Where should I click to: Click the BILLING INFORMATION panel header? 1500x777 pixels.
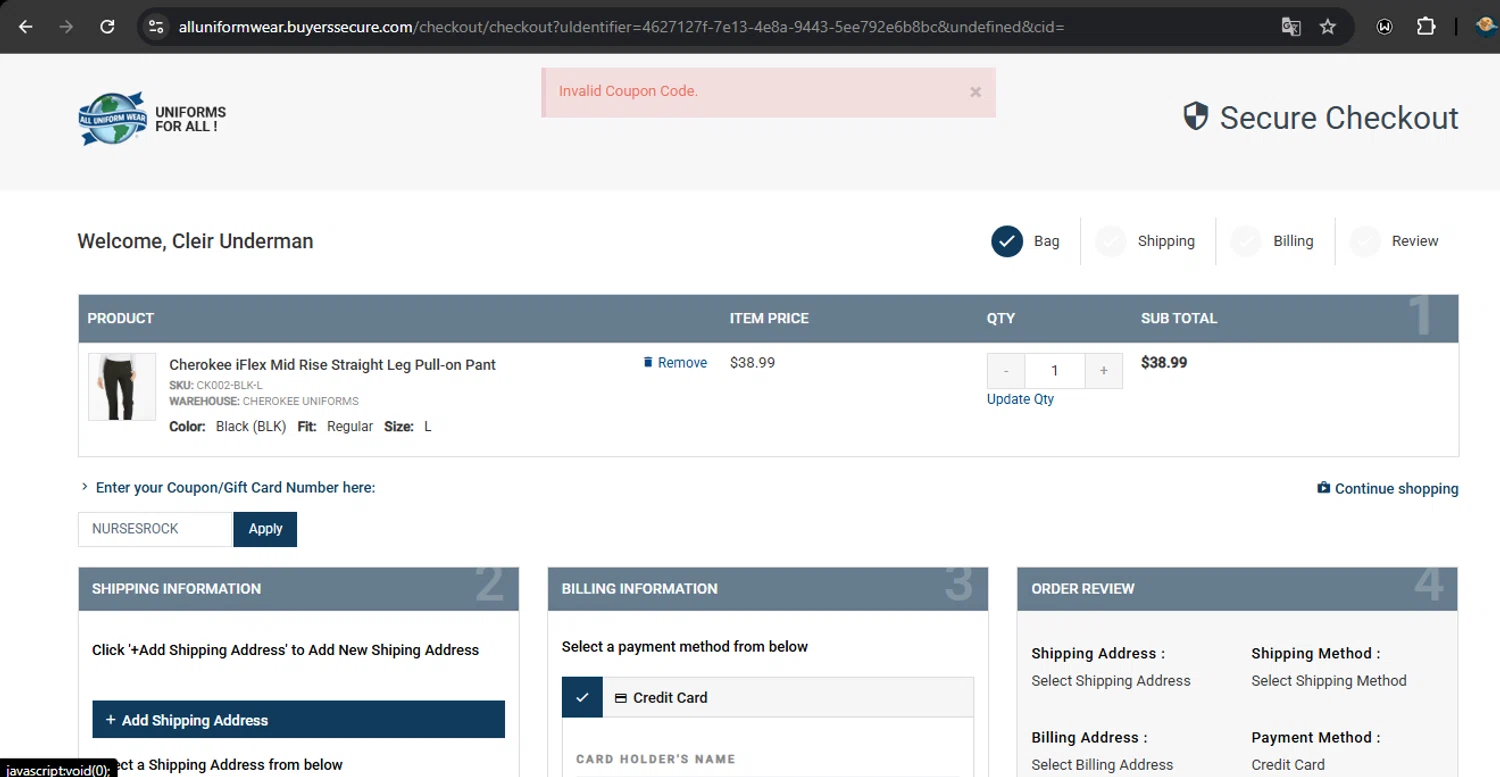pyautogui.click(x=768, y=589)
